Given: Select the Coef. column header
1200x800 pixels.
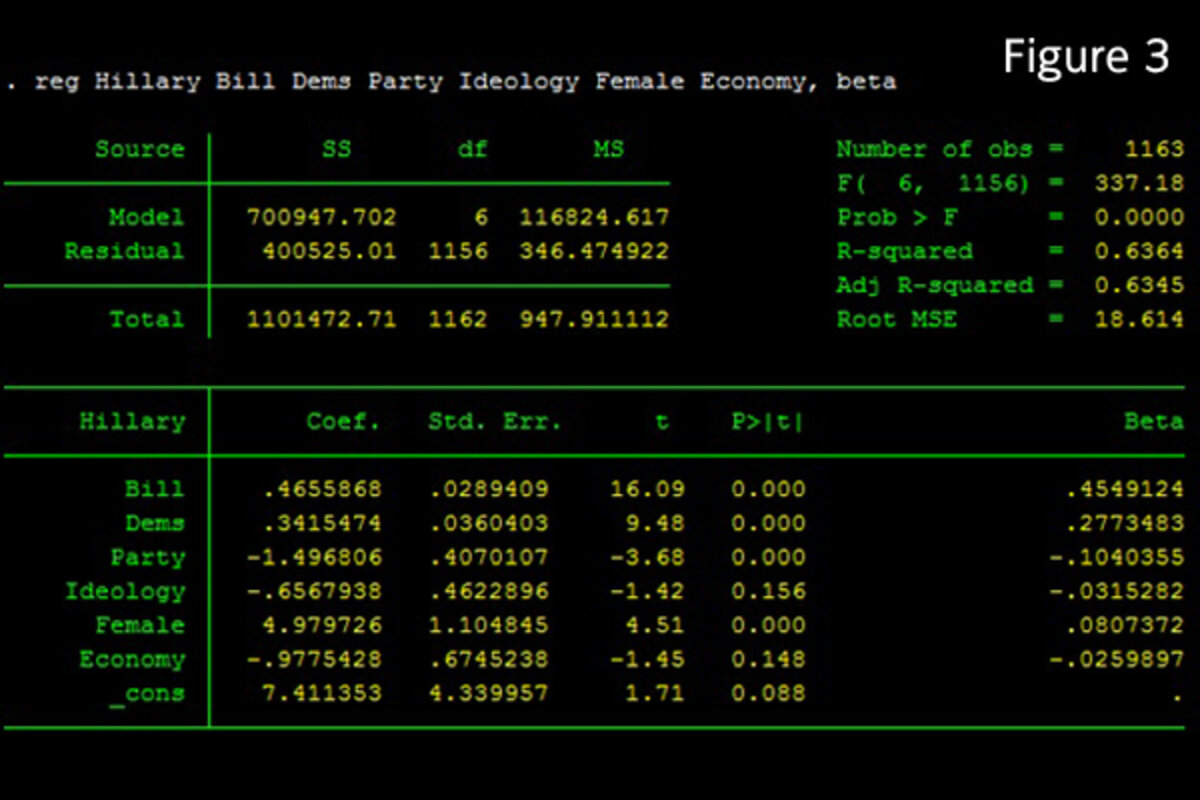Looking at the screenshot, I should pyautogui.click(x=343, y=422).
